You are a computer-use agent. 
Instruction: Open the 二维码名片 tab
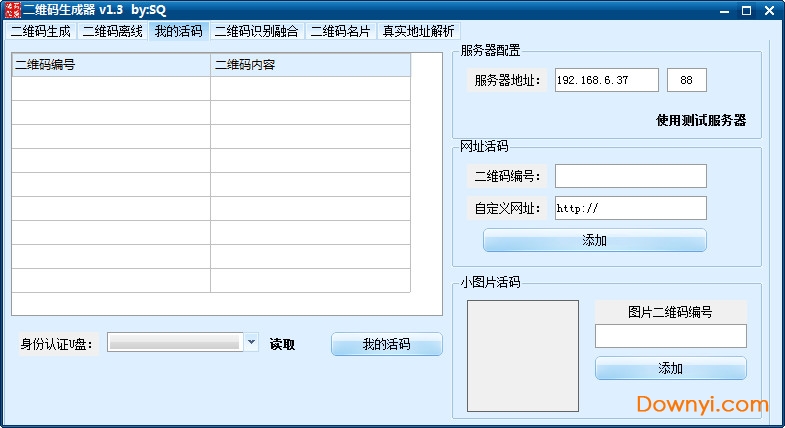pyautogui.click(x=340, y=31)
